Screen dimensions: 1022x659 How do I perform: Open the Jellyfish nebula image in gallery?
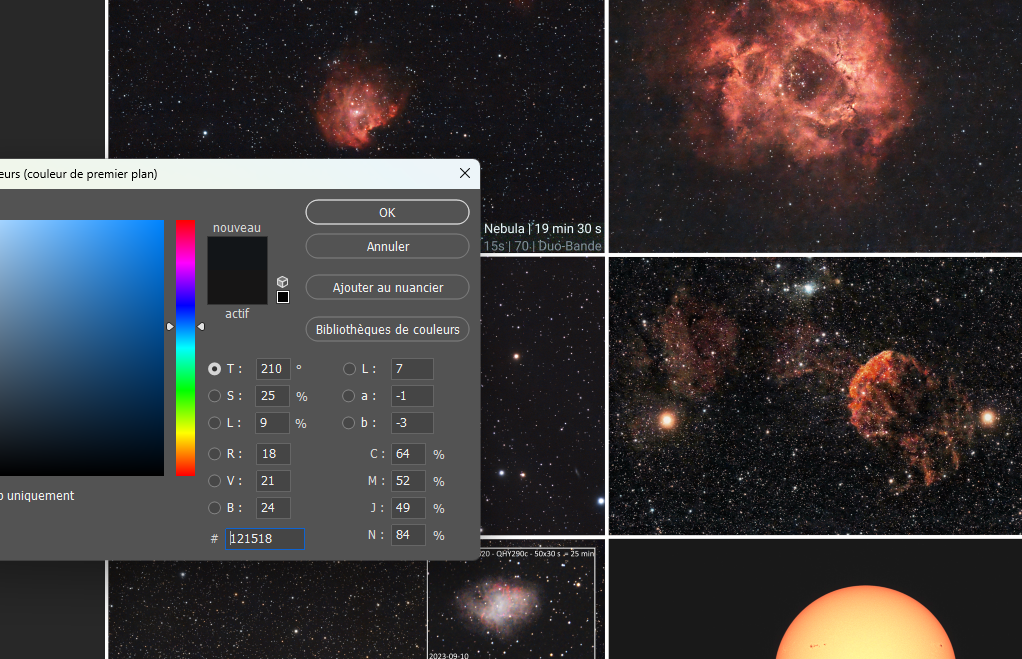click(x=815, y=396)
